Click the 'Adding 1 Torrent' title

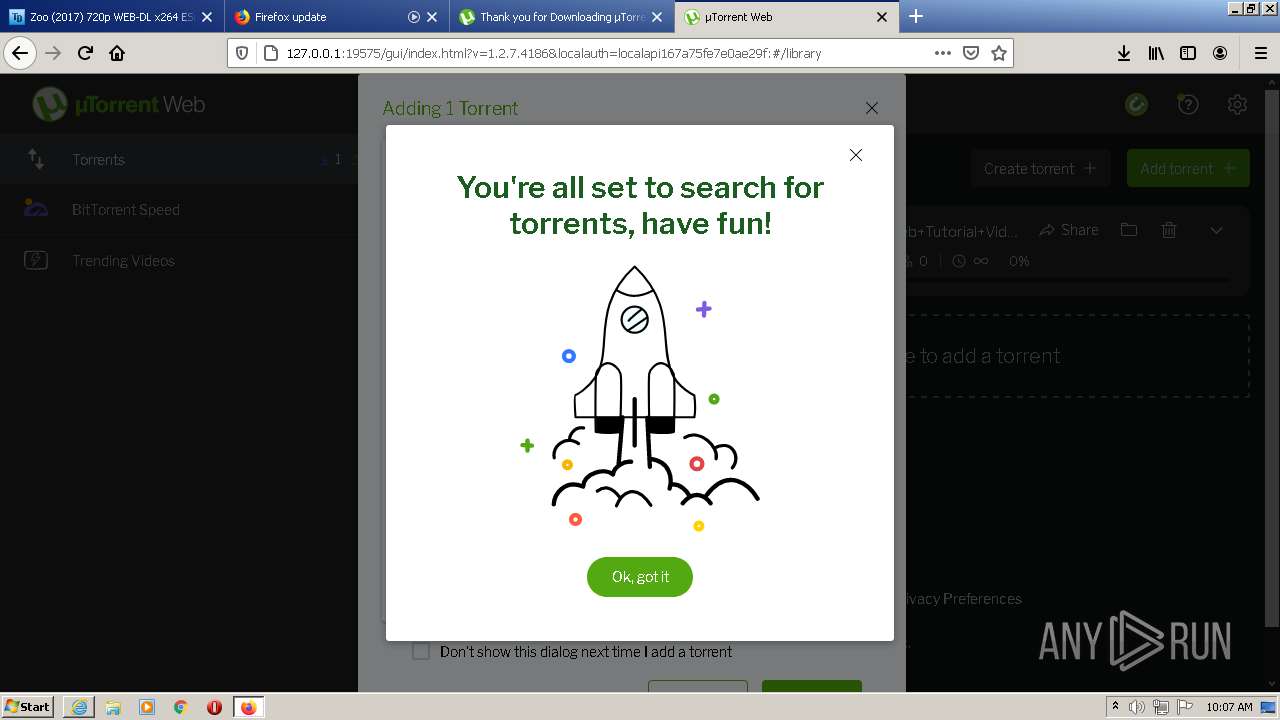(x=450, y=108)
